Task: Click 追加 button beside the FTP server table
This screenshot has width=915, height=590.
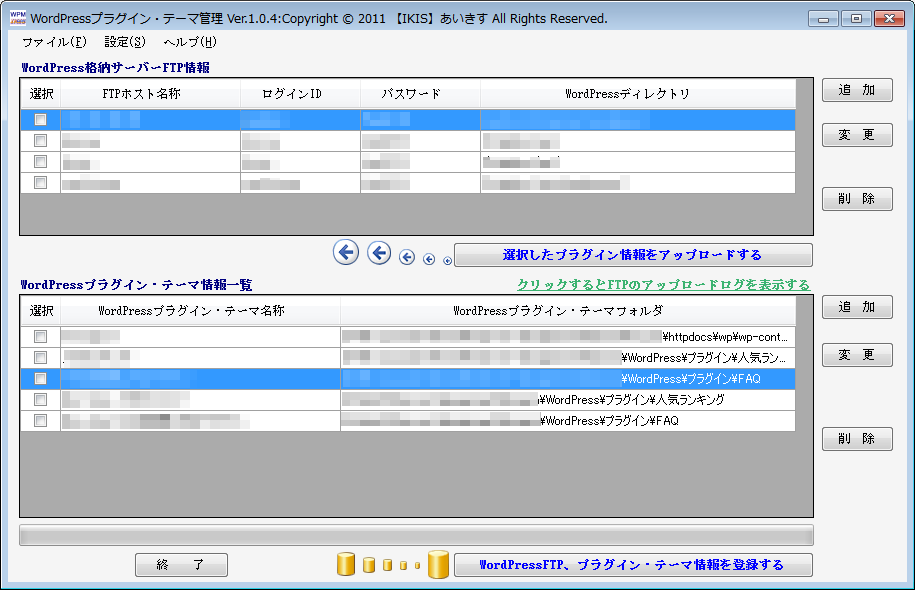Action: pyautogui.click(x=857, y=90)
